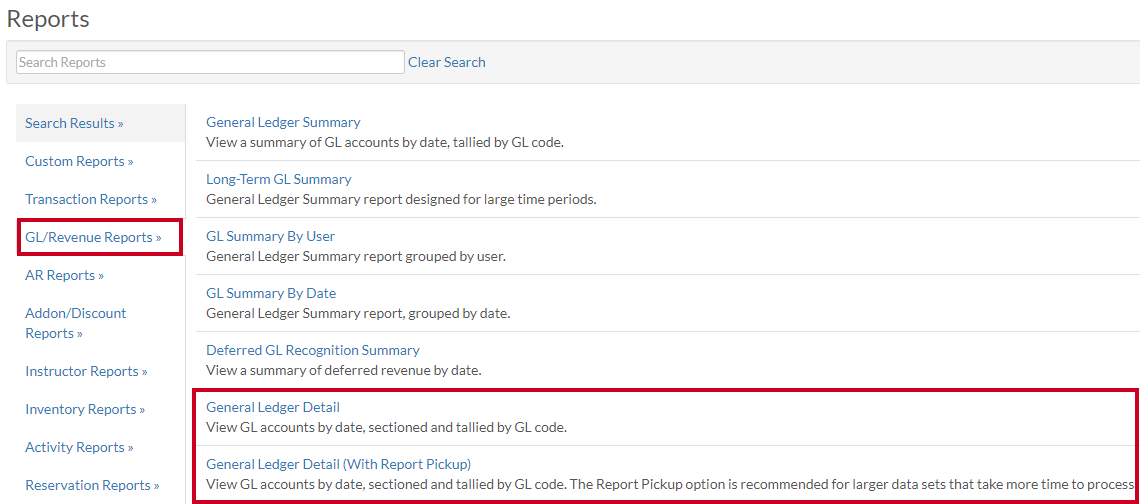The image size is (1140, 504).
Task: Click the Search Reports input field
Action: [x=210, y=63]
